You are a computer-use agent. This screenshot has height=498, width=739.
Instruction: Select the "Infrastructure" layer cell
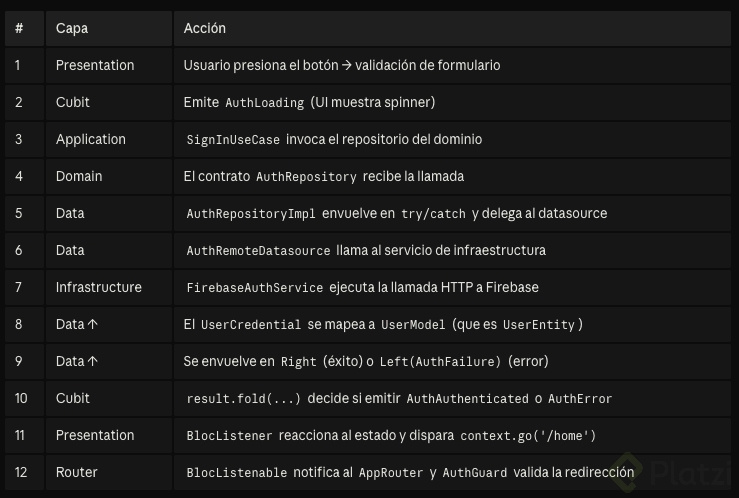coord(99,287)
